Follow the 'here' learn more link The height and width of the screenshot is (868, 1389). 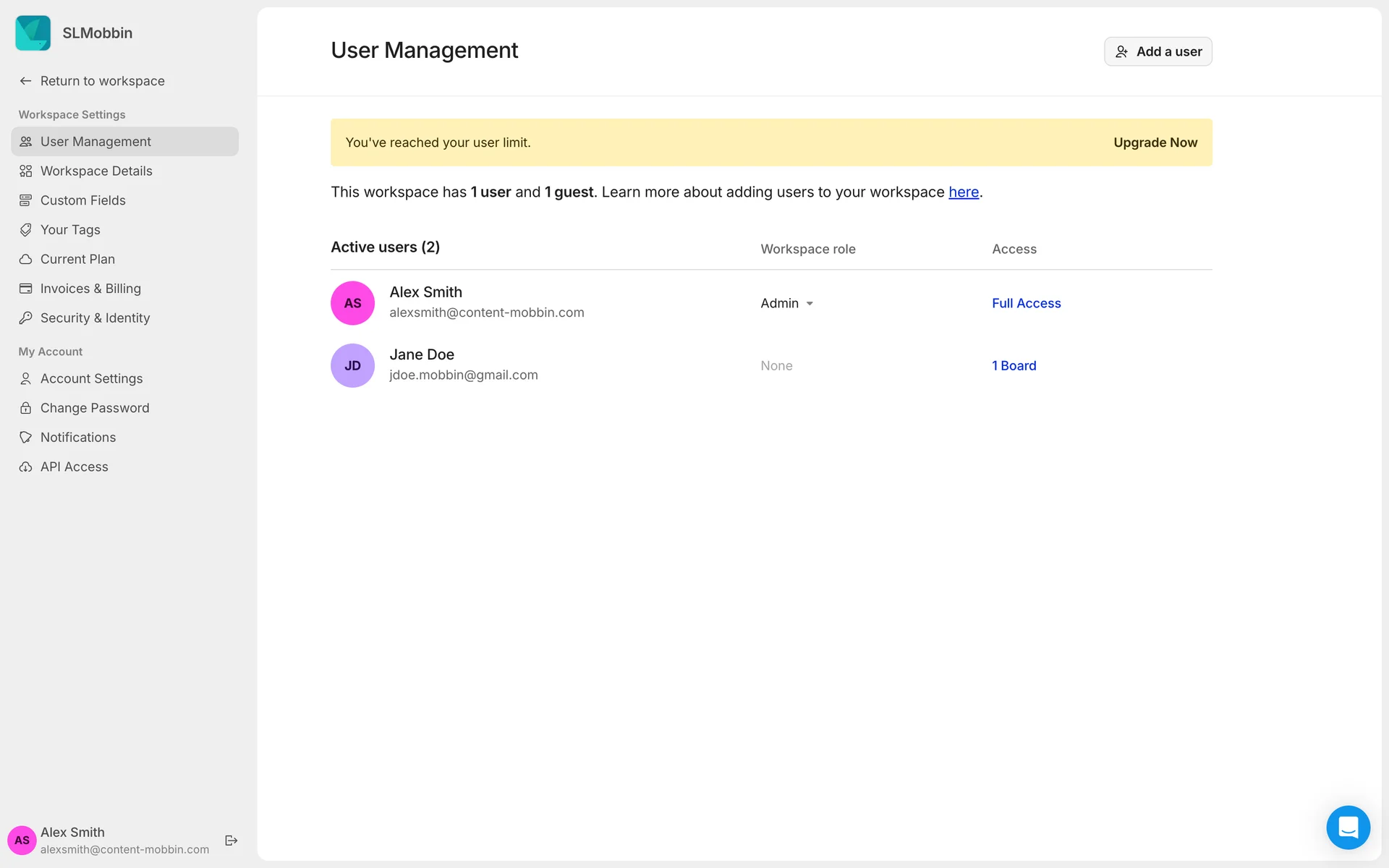point(963,192)
